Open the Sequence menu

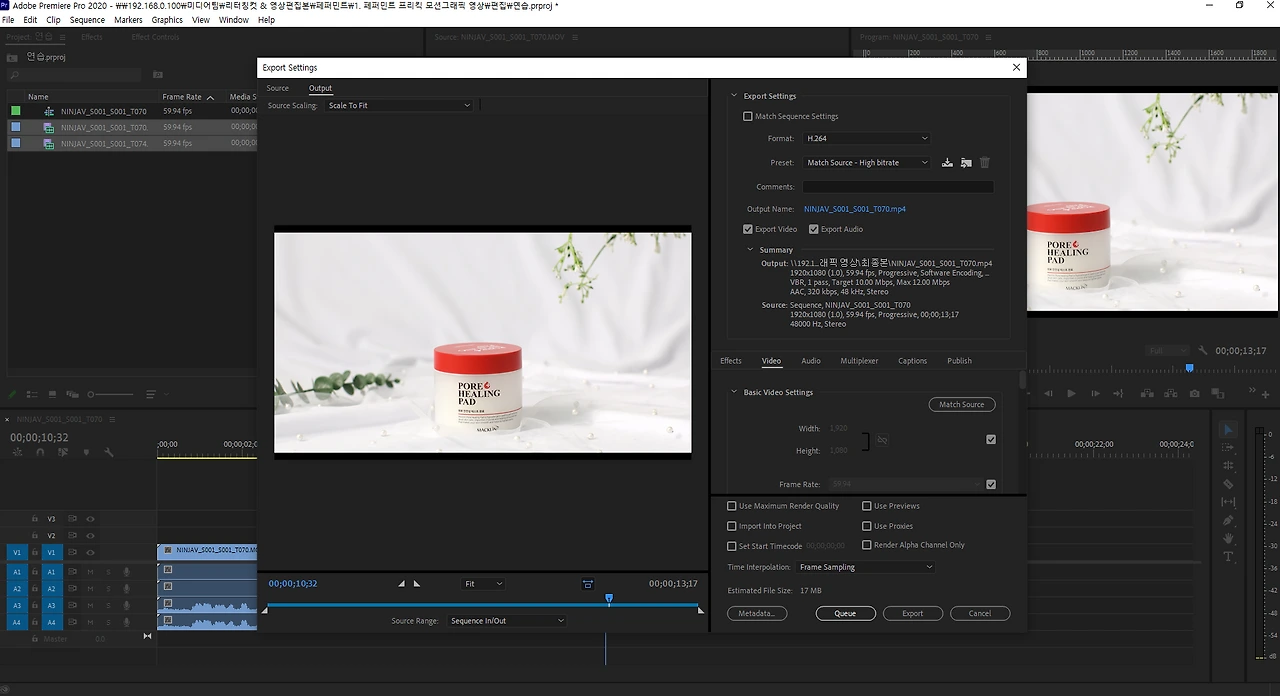click(87, 20)
